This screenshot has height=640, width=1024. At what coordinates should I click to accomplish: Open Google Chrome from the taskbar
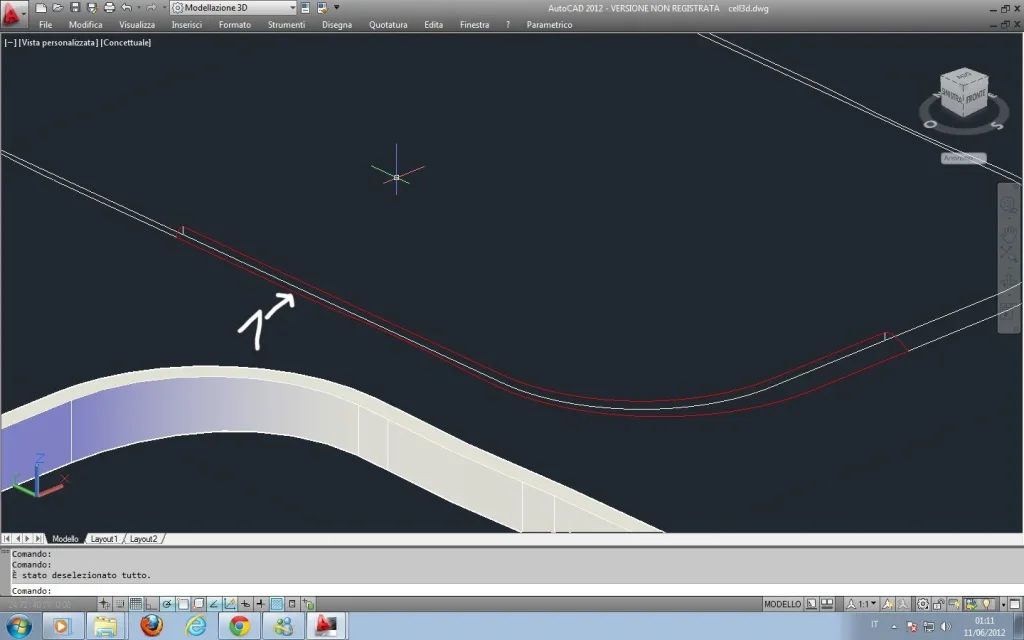(x=239, y=626)
